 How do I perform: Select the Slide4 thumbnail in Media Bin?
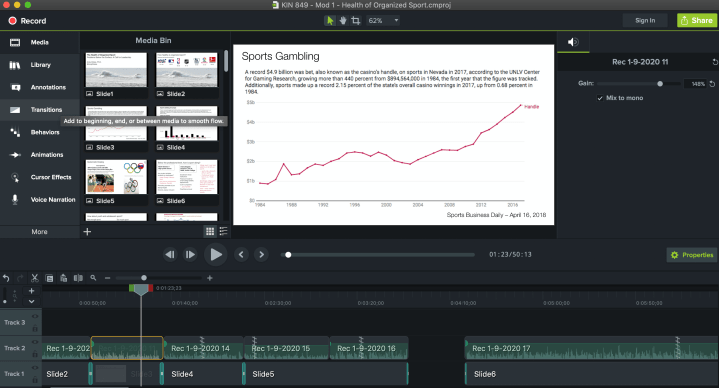(x=187, y=123)
